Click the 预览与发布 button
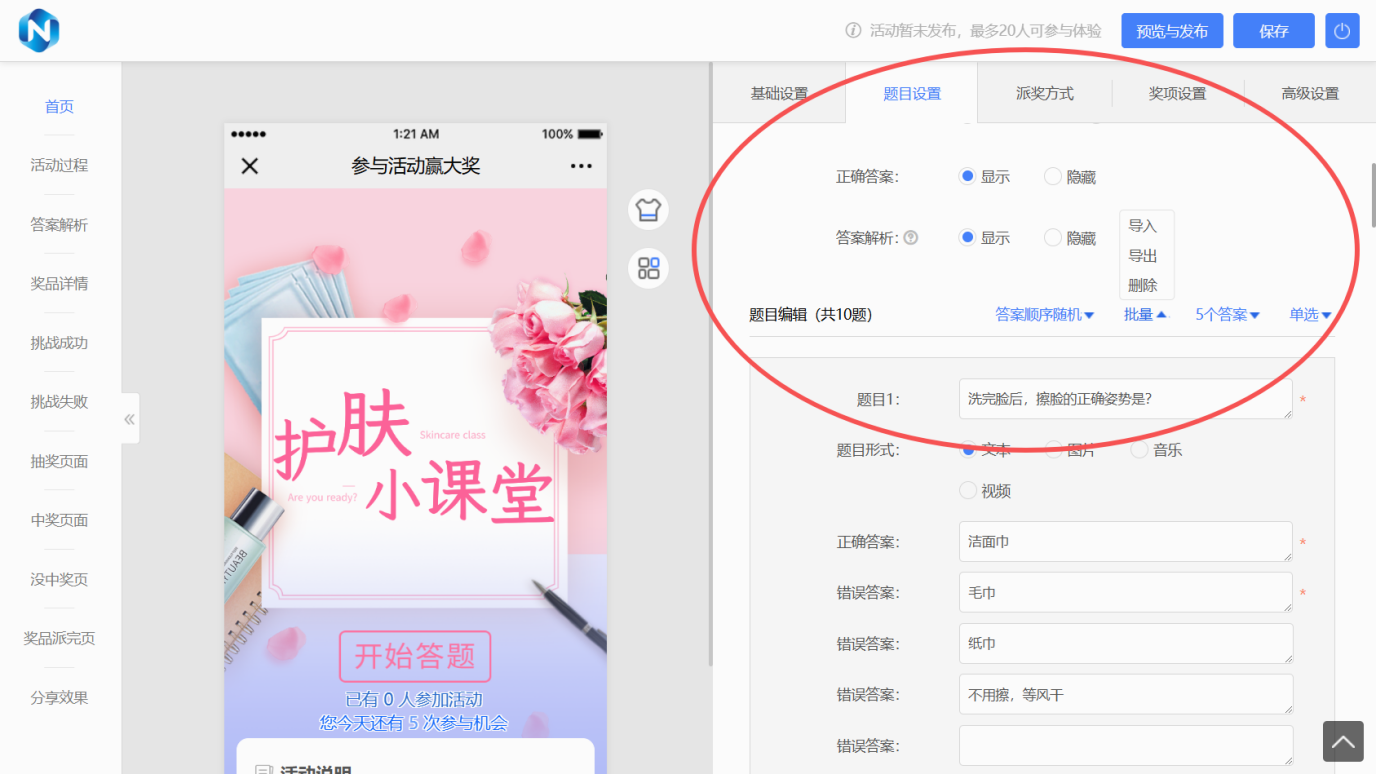 [1172, 31]
